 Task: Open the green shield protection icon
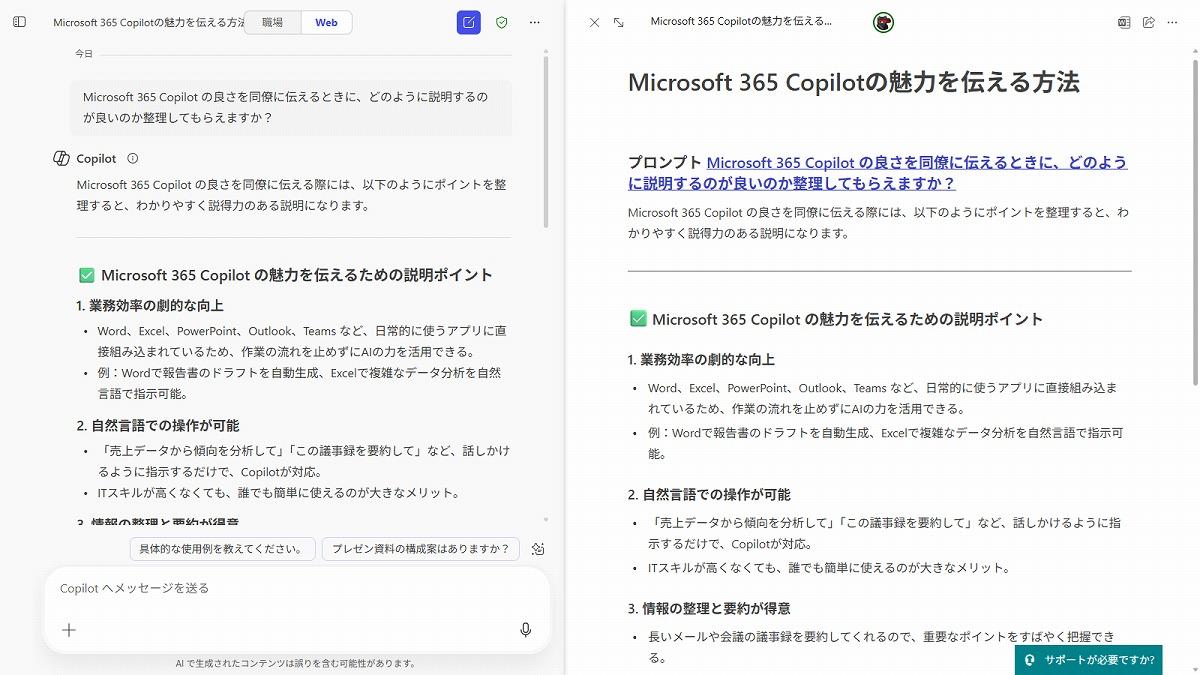click(502, 22)
